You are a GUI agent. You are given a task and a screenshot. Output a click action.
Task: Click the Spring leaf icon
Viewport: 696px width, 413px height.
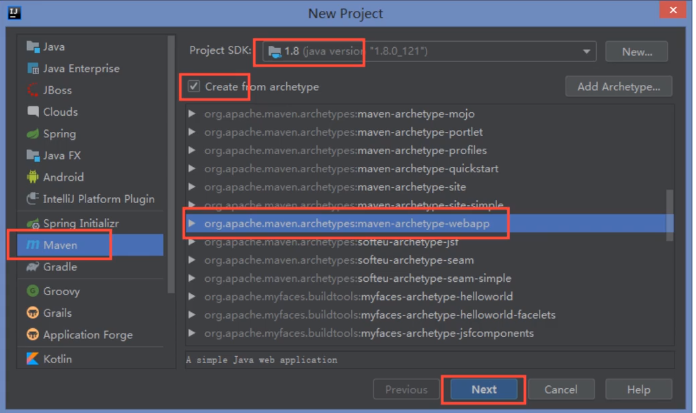33,134
